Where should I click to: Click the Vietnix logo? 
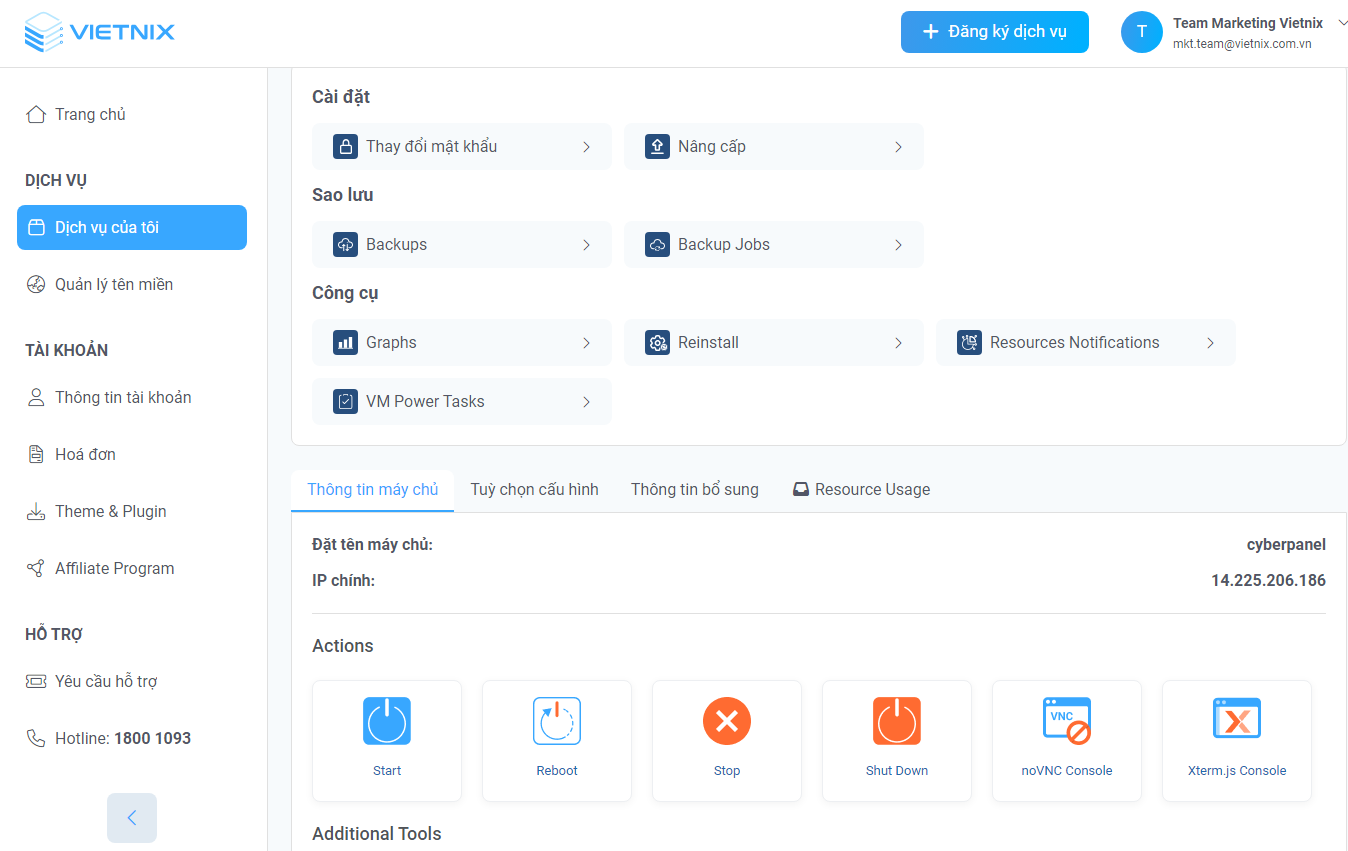(100, 31)
